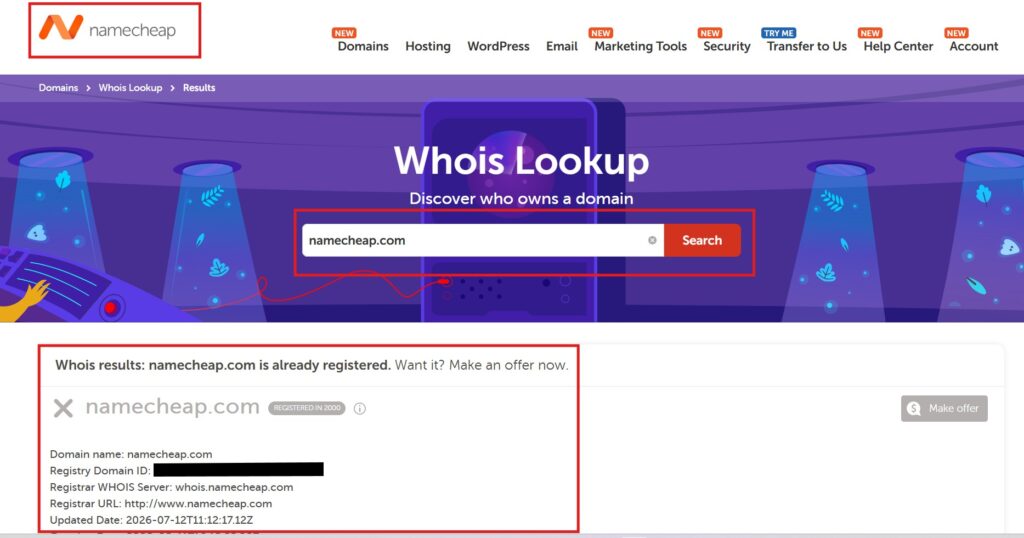Click 'Want it? Make an offer now.' text
Image resolution: width=1024 pixels, height=538 pixels.
tap(481, 365)
